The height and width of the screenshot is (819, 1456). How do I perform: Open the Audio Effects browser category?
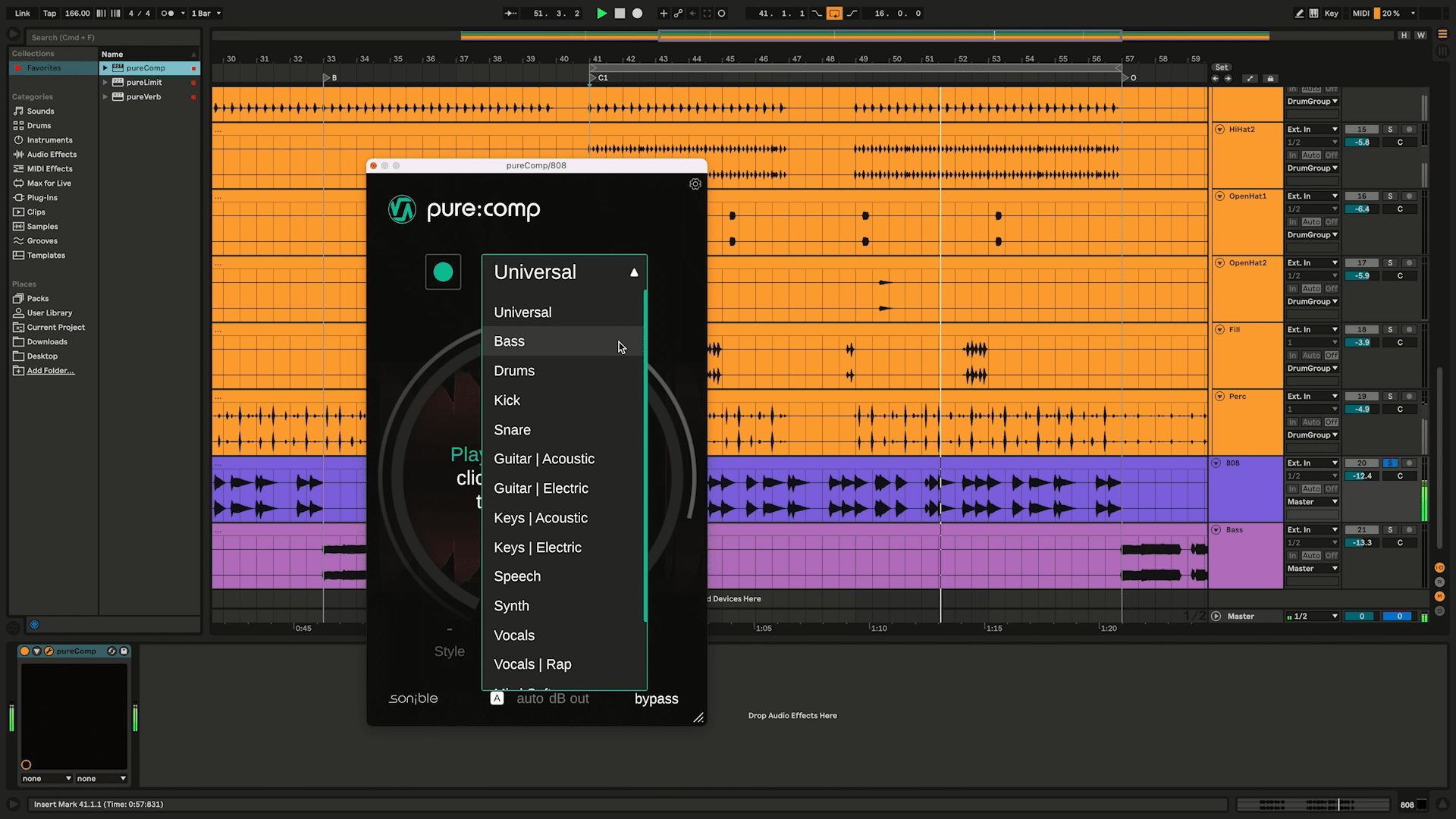pos(50,154)
